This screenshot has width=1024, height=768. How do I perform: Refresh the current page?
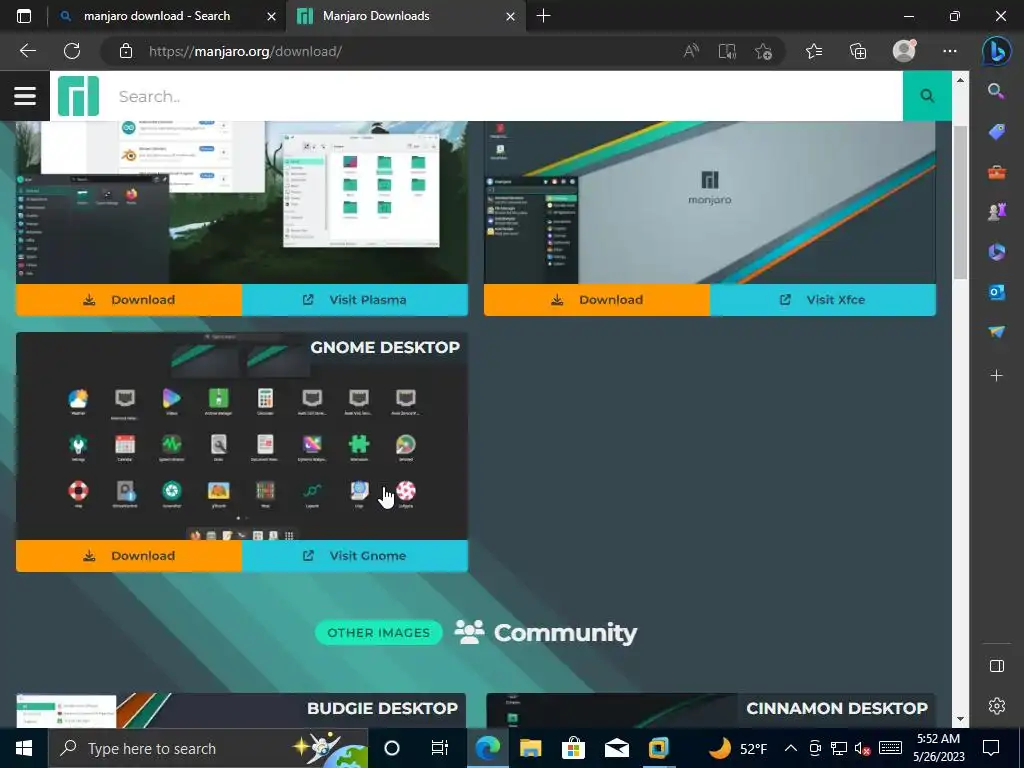pyautogui.click(x=72, y=51)
